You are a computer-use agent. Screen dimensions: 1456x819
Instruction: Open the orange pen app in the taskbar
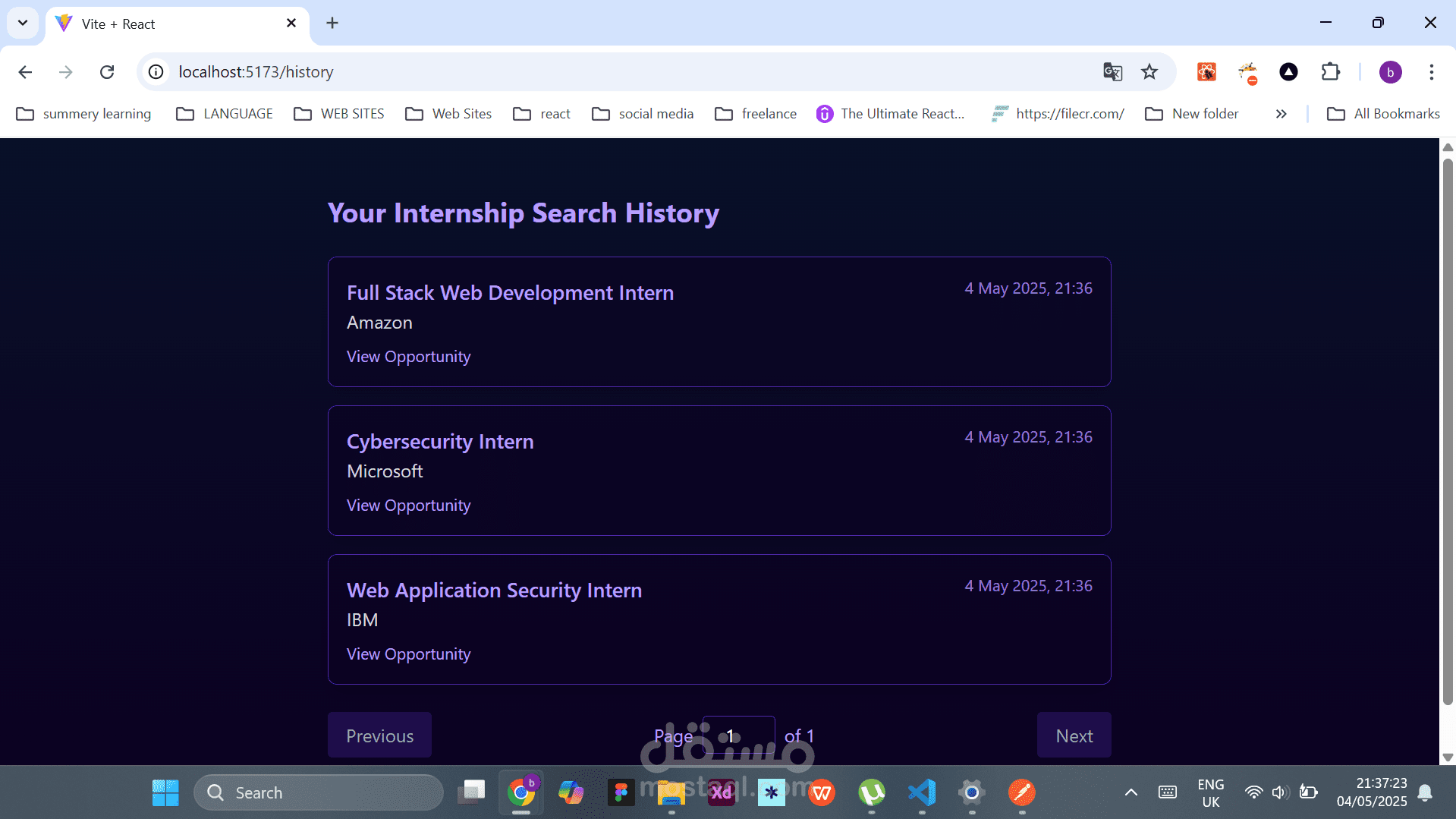pos(1022,792)
